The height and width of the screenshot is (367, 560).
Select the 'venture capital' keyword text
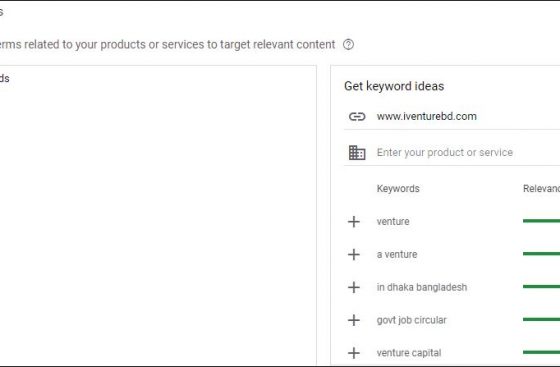click(409, 353)
